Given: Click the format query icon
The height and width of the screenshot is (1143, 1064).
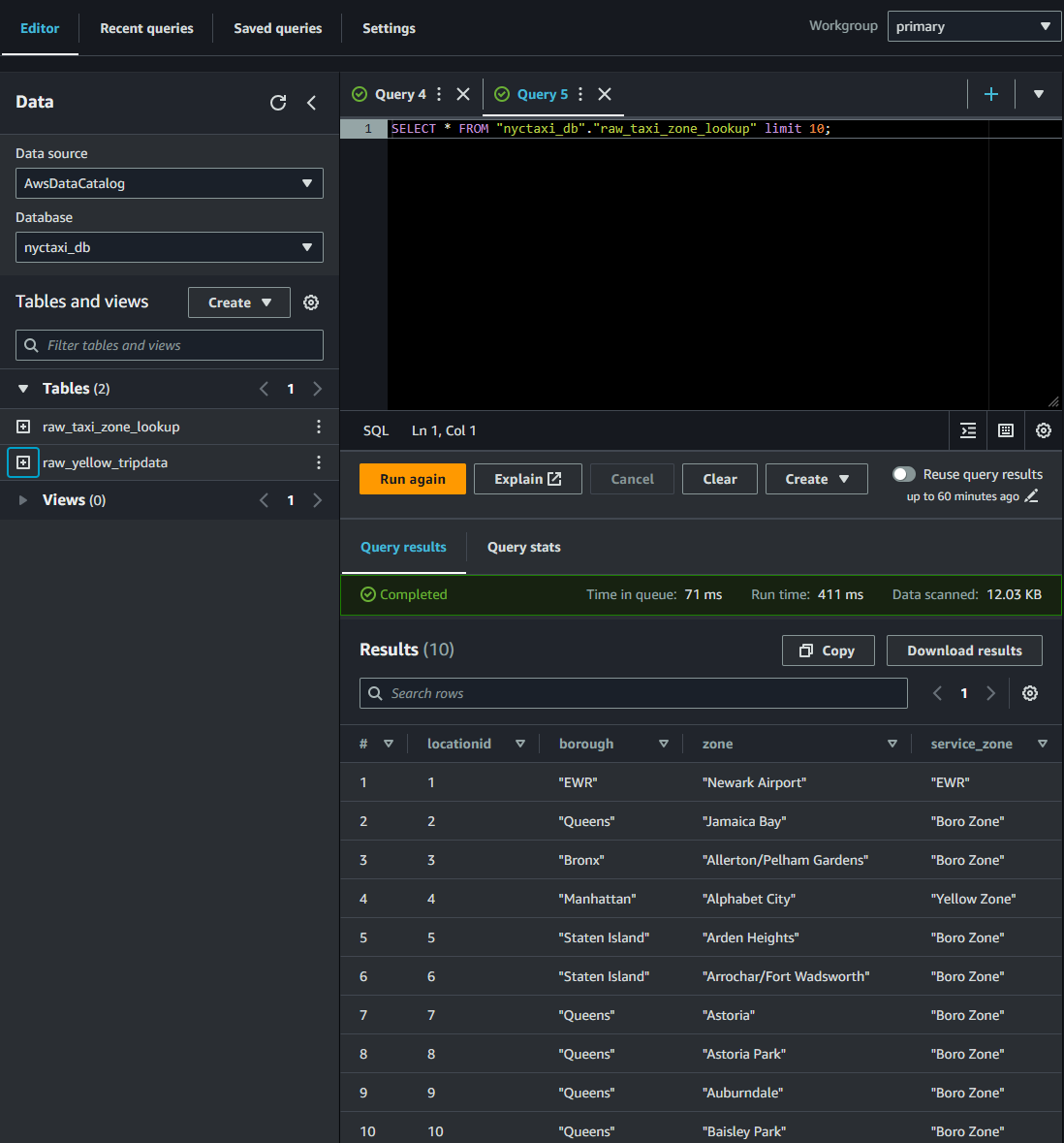Looking at the screenshot, I should (968, 430).
